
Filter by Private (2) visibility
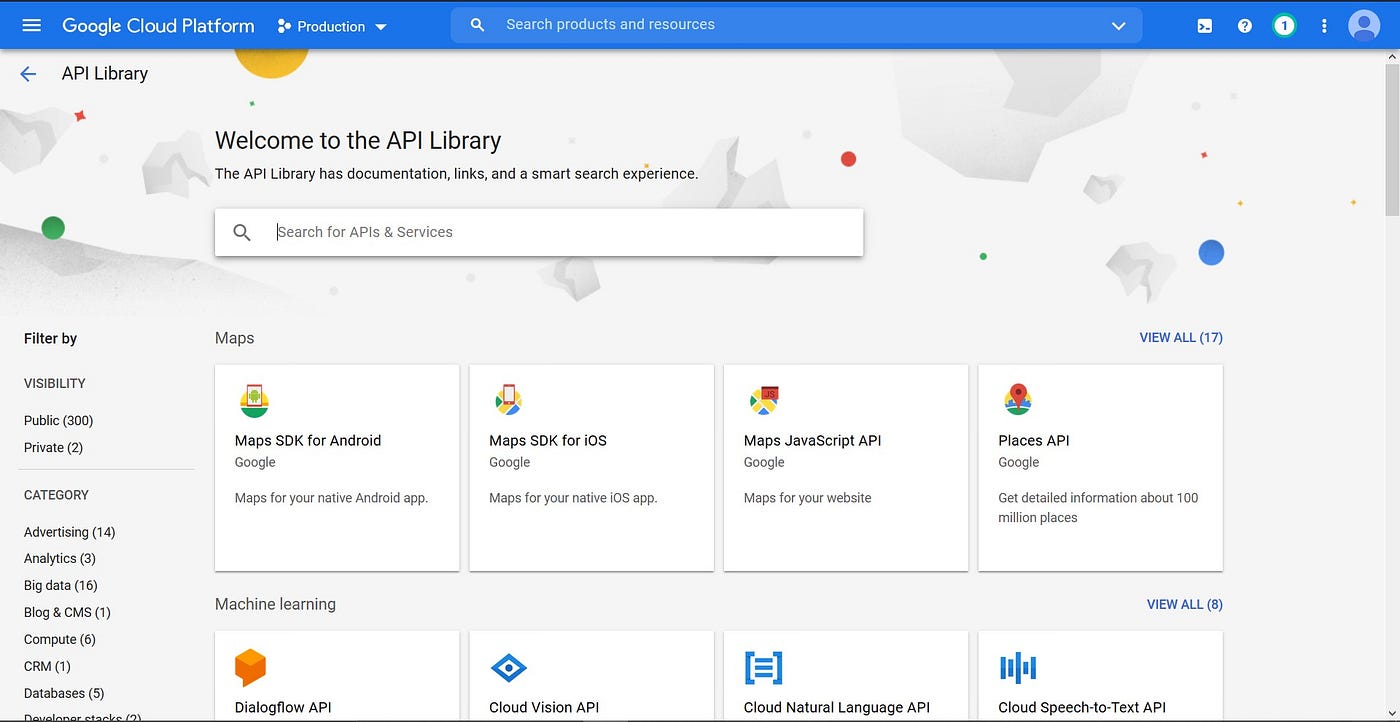(54, 448)
